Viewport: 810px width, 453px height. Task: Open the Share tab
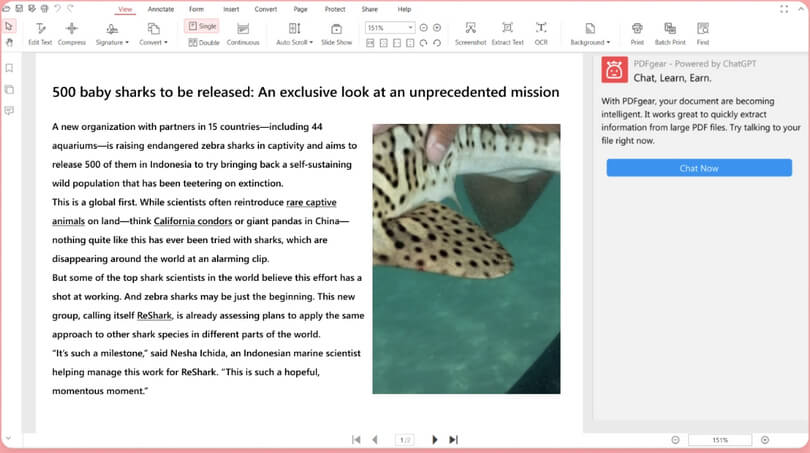click(x=369, y=9)
